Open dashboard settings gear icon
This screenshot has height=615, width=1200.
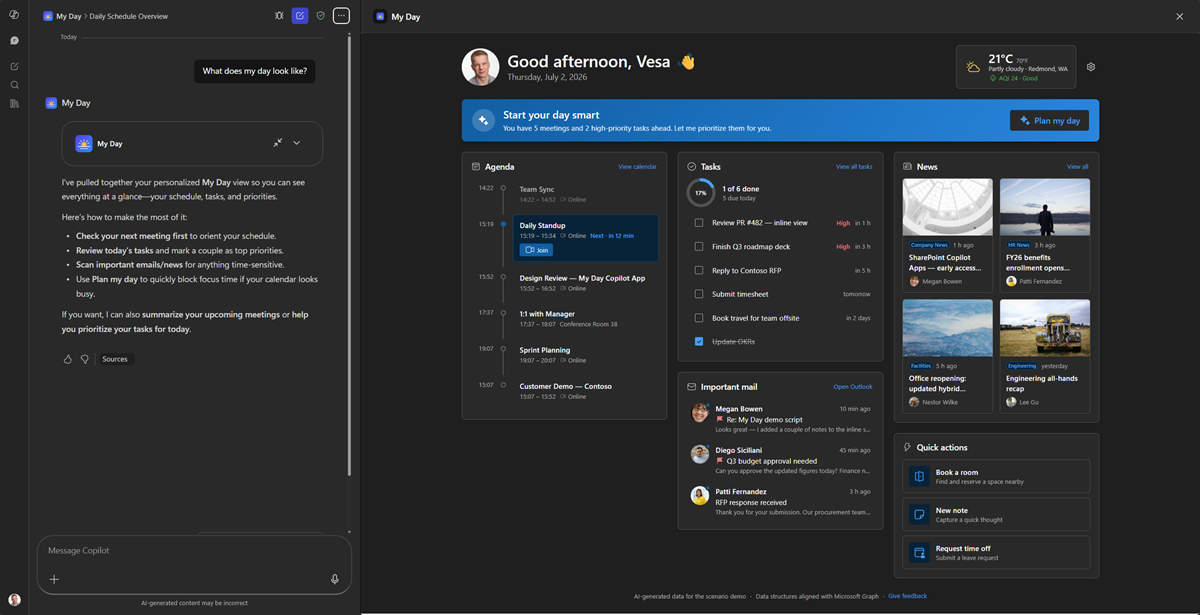pos(1091,67)
